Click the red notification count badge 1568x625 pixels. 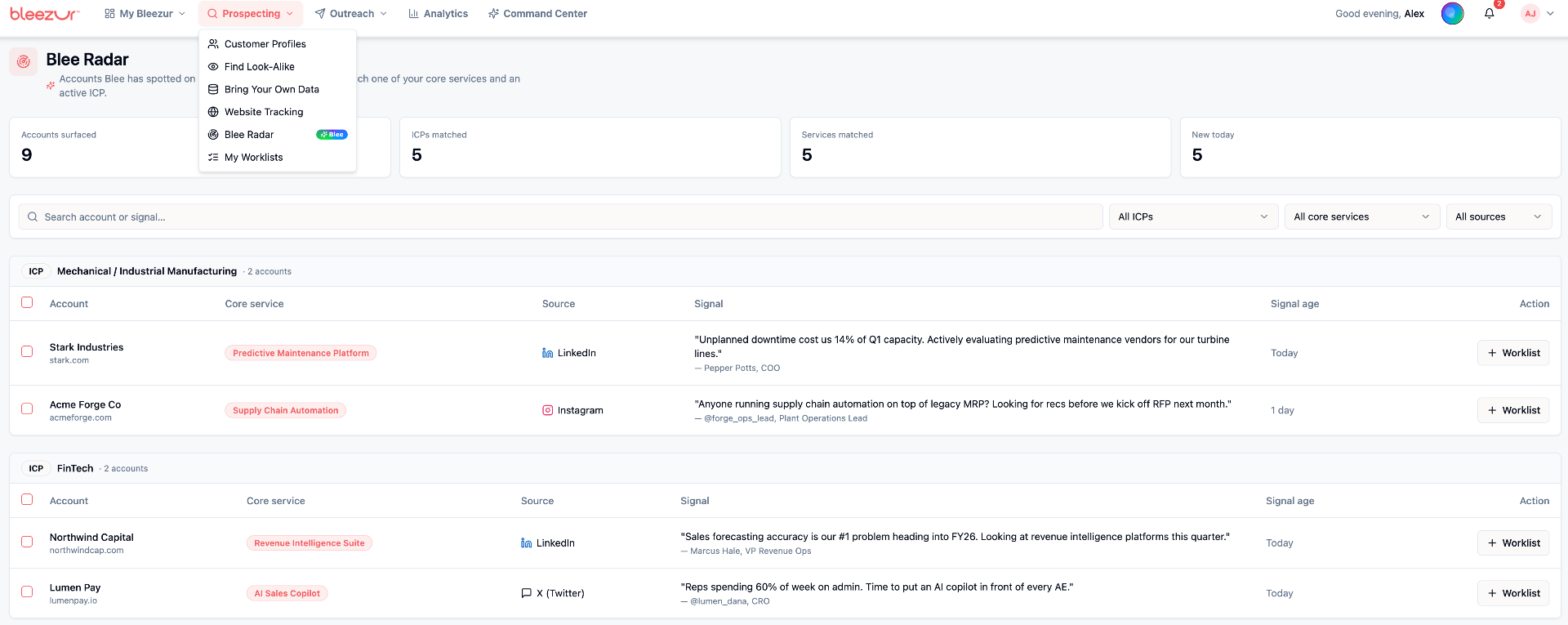point(1499,4)
